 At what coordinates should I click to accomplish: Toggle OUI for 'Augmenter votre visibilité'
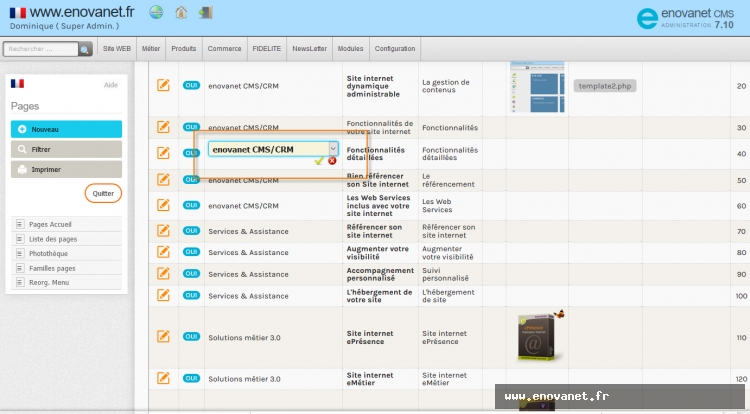click(x=191, y=252)
